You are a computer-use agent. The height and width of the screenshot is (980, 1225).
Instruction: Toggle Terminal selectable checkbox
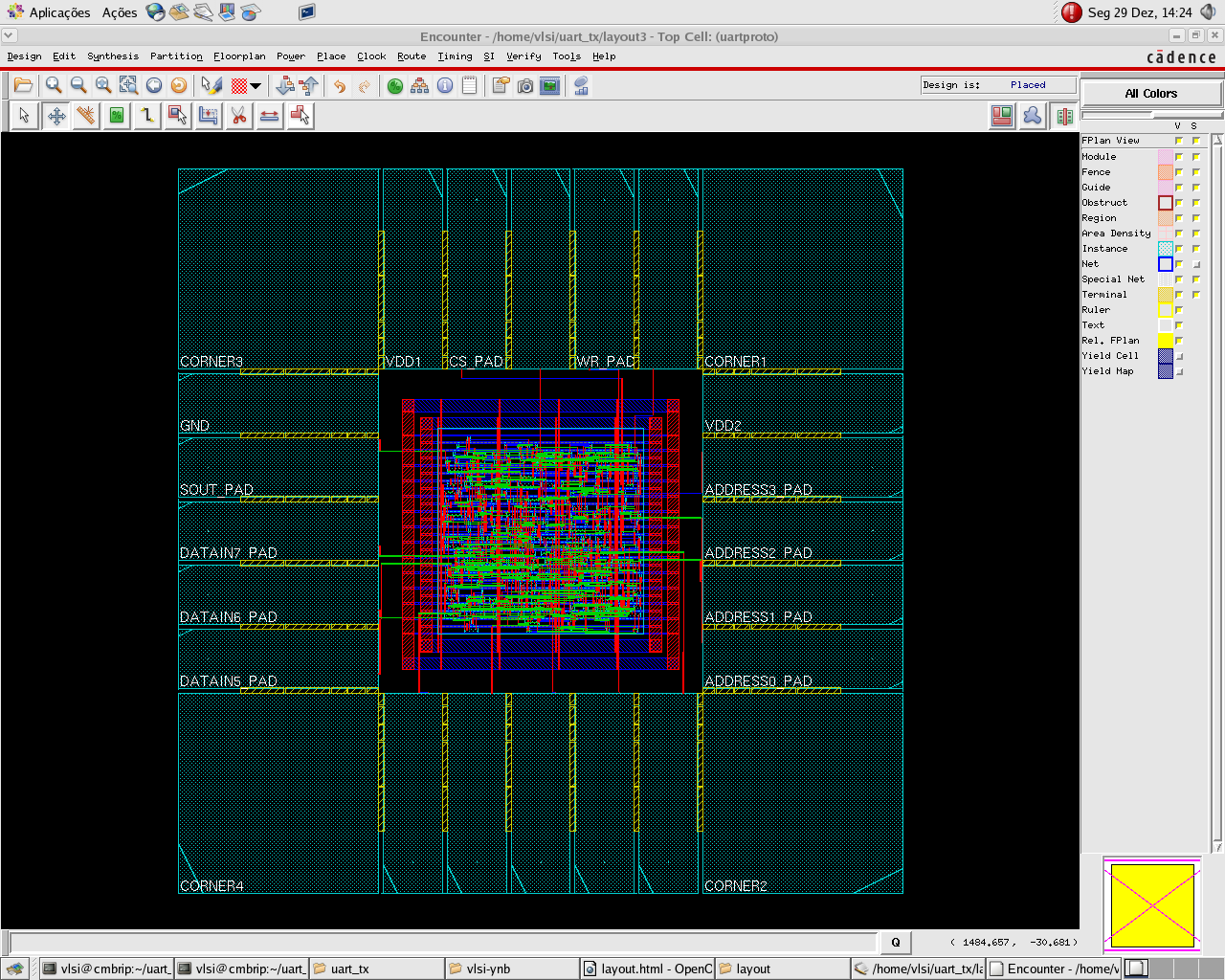pos(1196,295)
